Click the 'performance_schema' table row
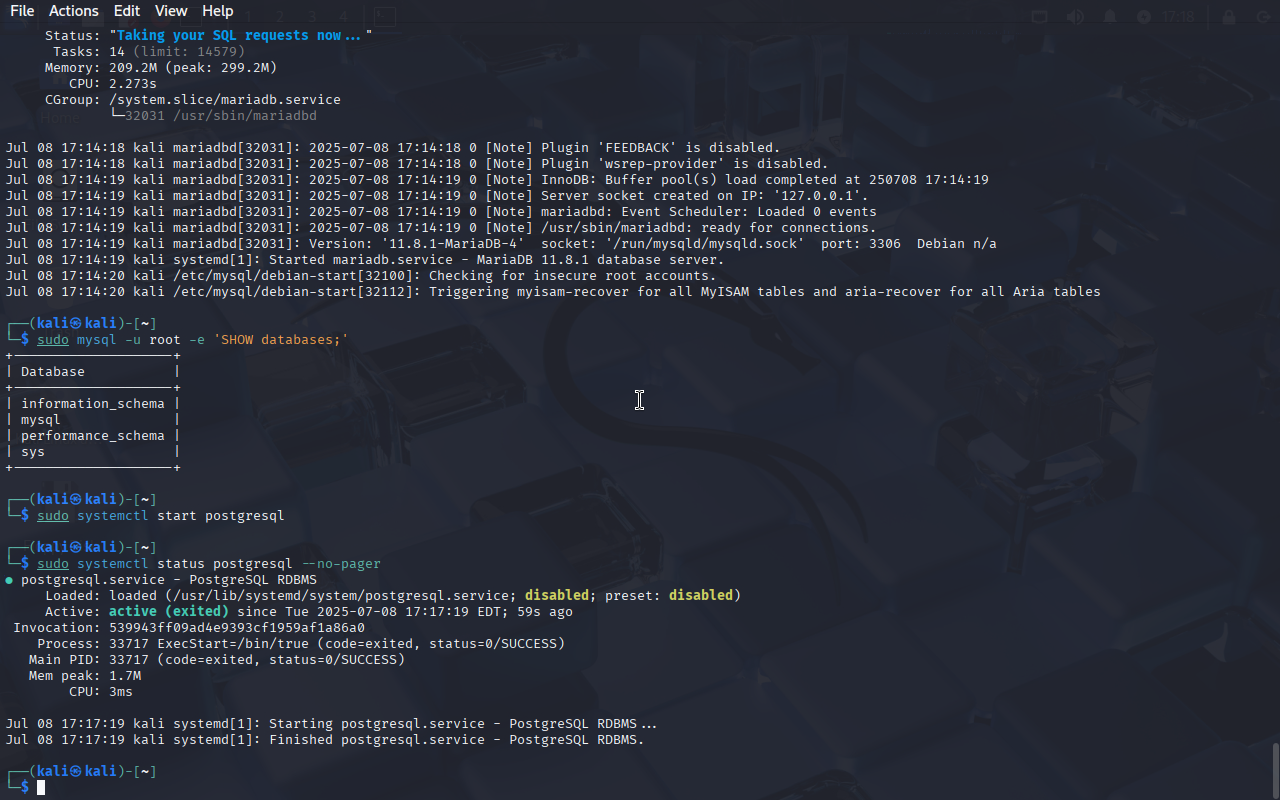This screenshot has width=1280, height=800. 93,435
